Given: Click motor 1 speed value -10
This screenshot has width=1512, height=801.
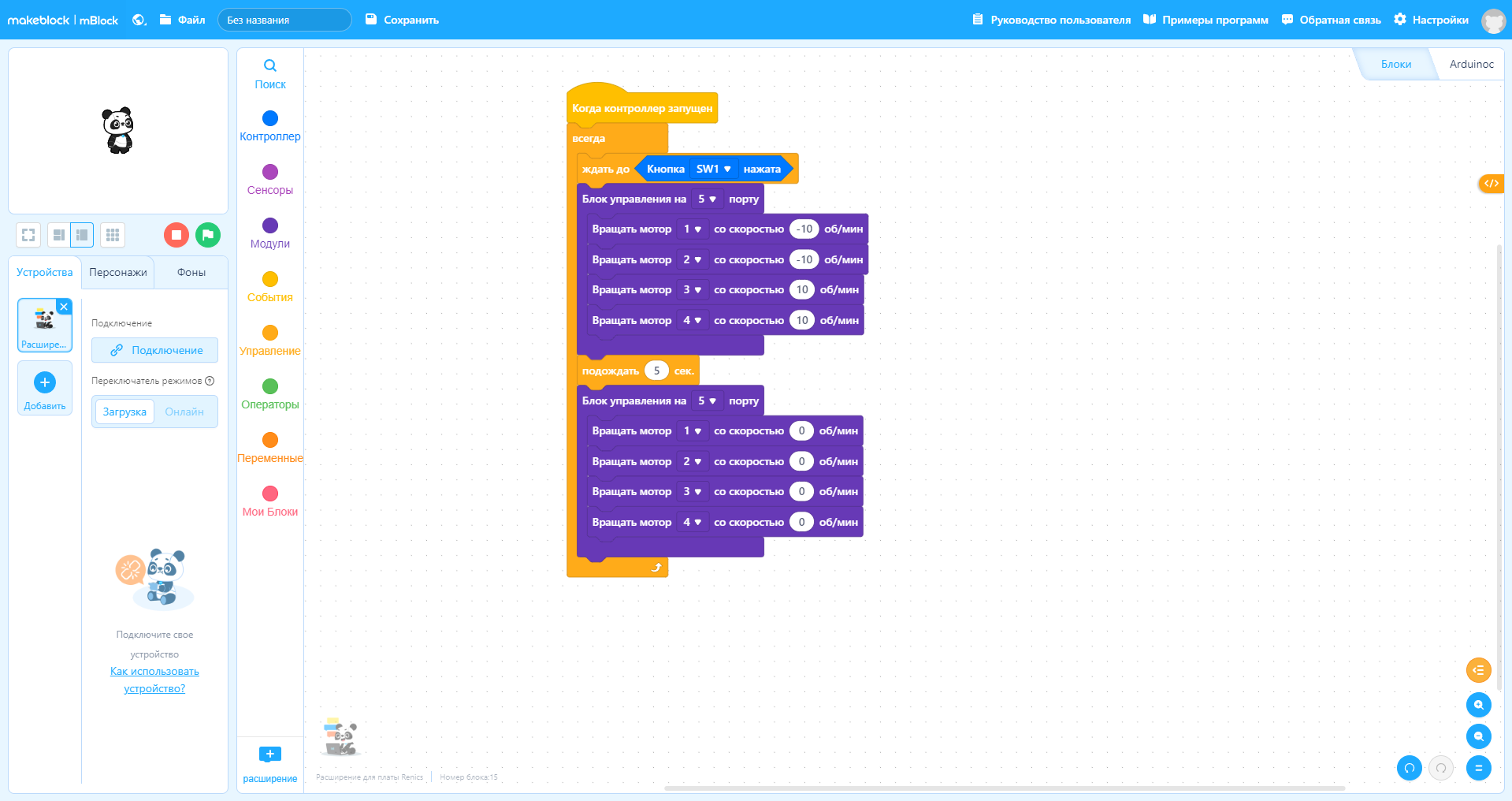Looking at the screenshot, I should 804,229.
